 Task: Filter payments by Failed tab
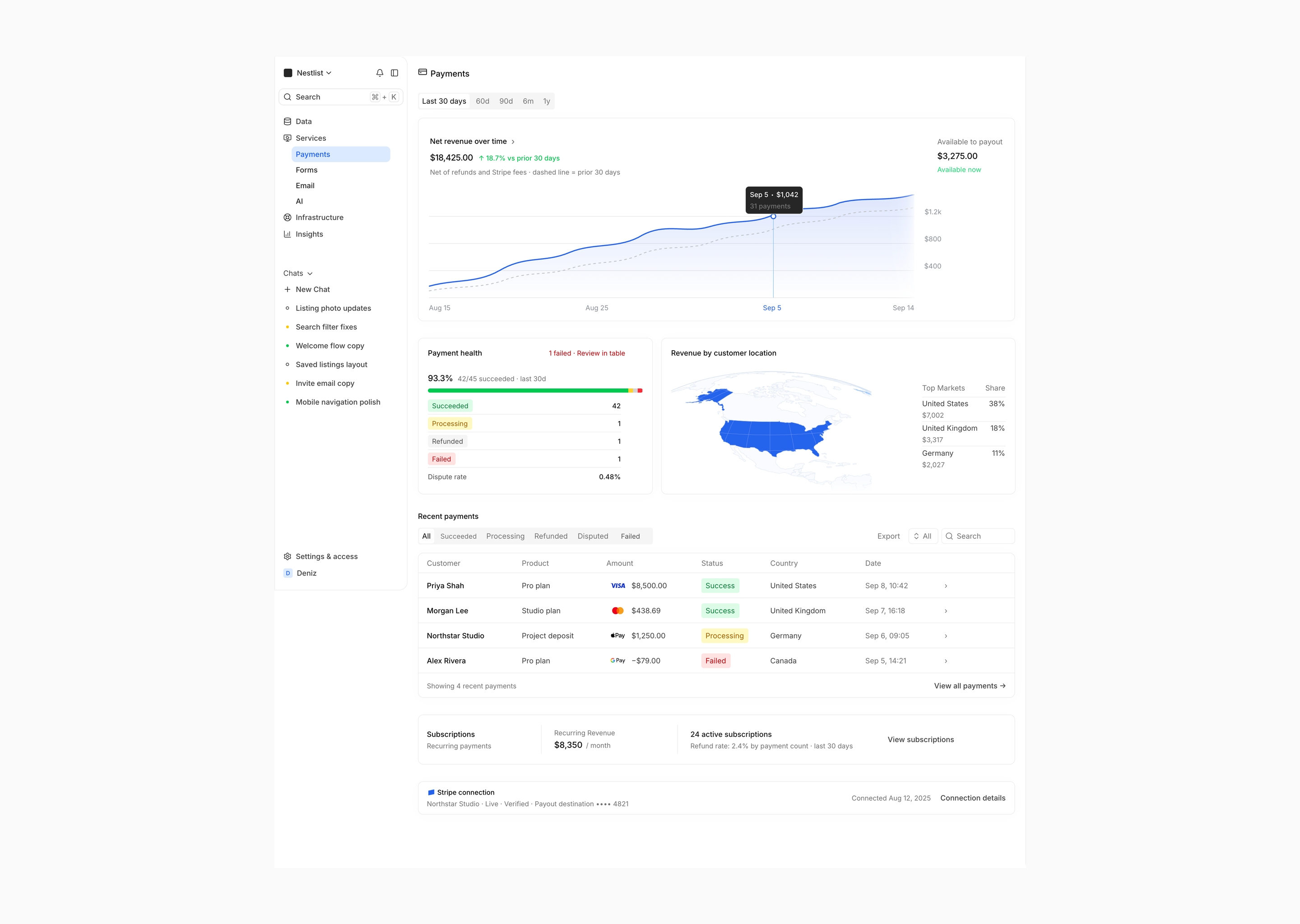630,536
